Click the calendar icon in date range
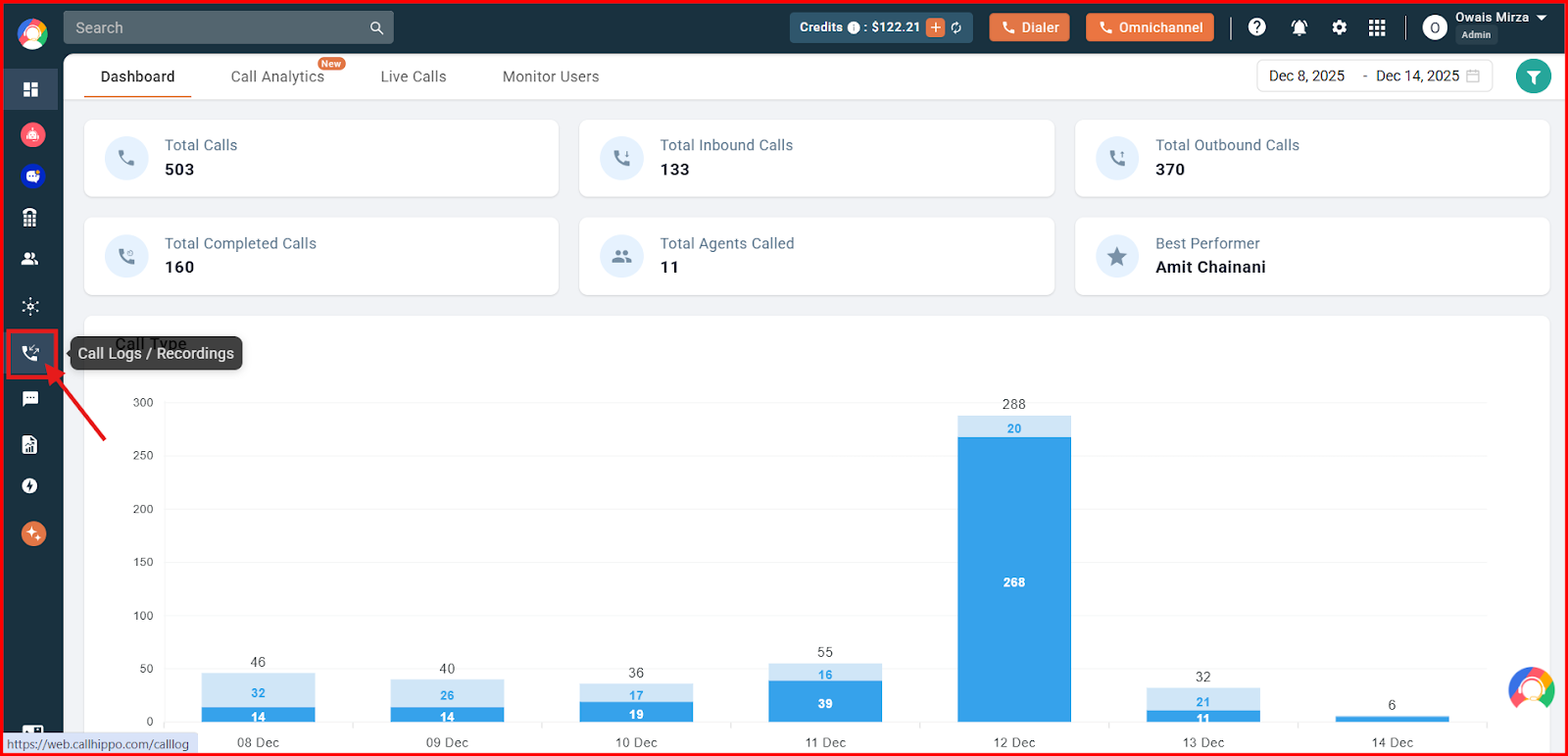Viewport: 1568px width, 756px height. [x=1473, y=76]
